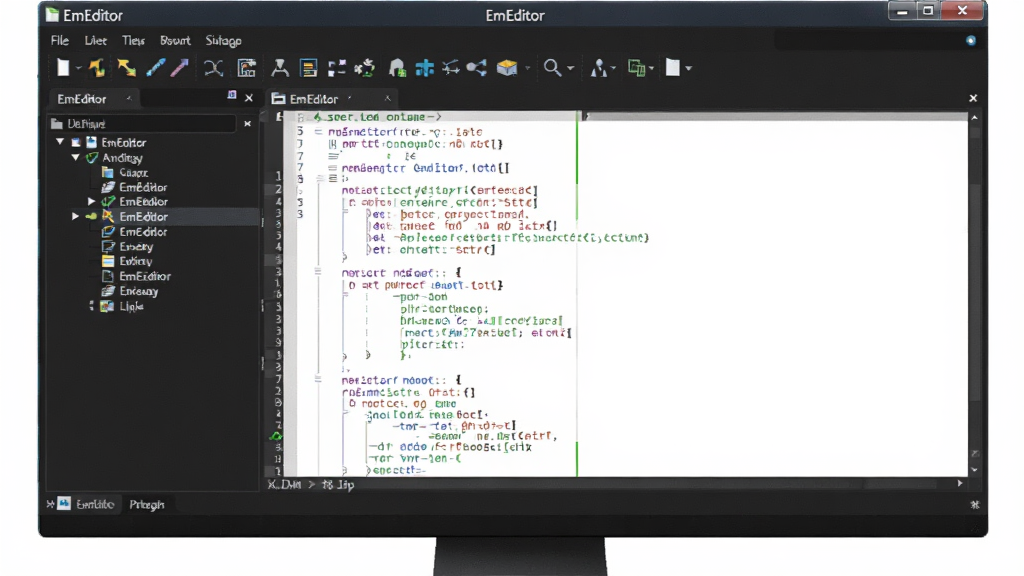Image resolution: width=1024 pixels, height=576 pixels.
Task: Click the "18 Jip" breadcrumb below the editor
Action: click(338, 485)
